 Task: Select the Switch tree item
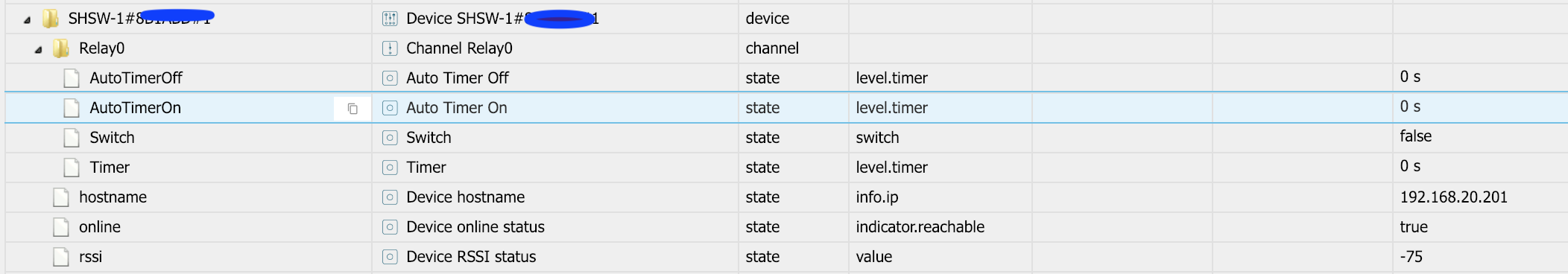pyautogui.click(x=112, y=138)
